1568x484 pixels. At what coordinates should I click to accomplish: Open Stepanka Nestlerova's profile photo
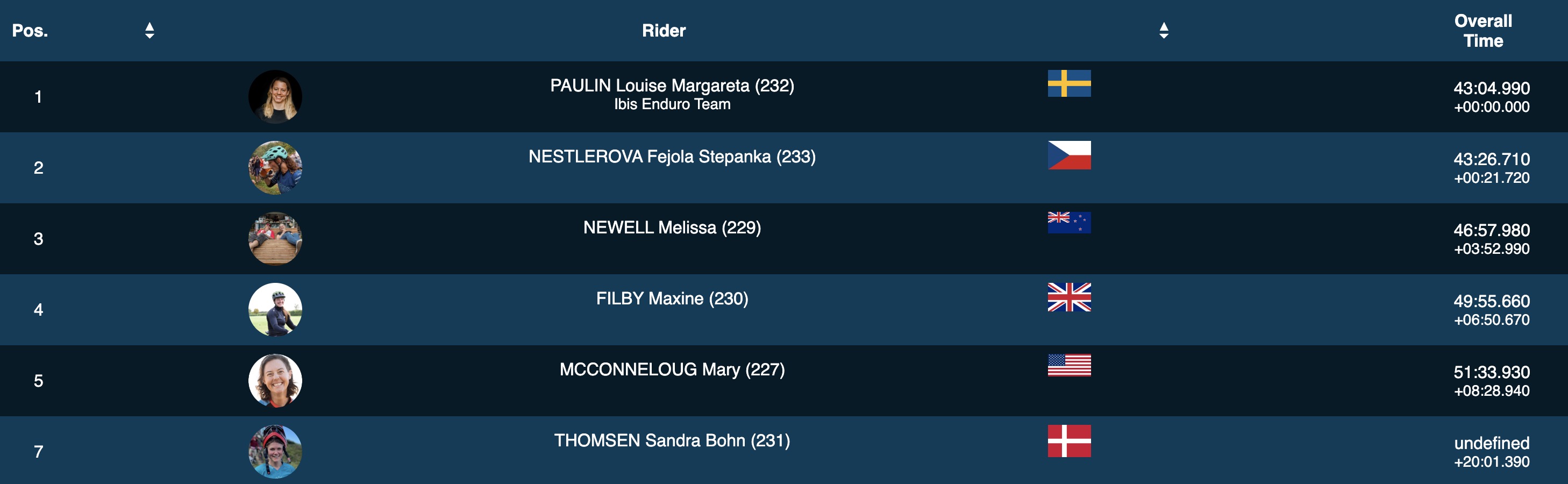(275, 168)
